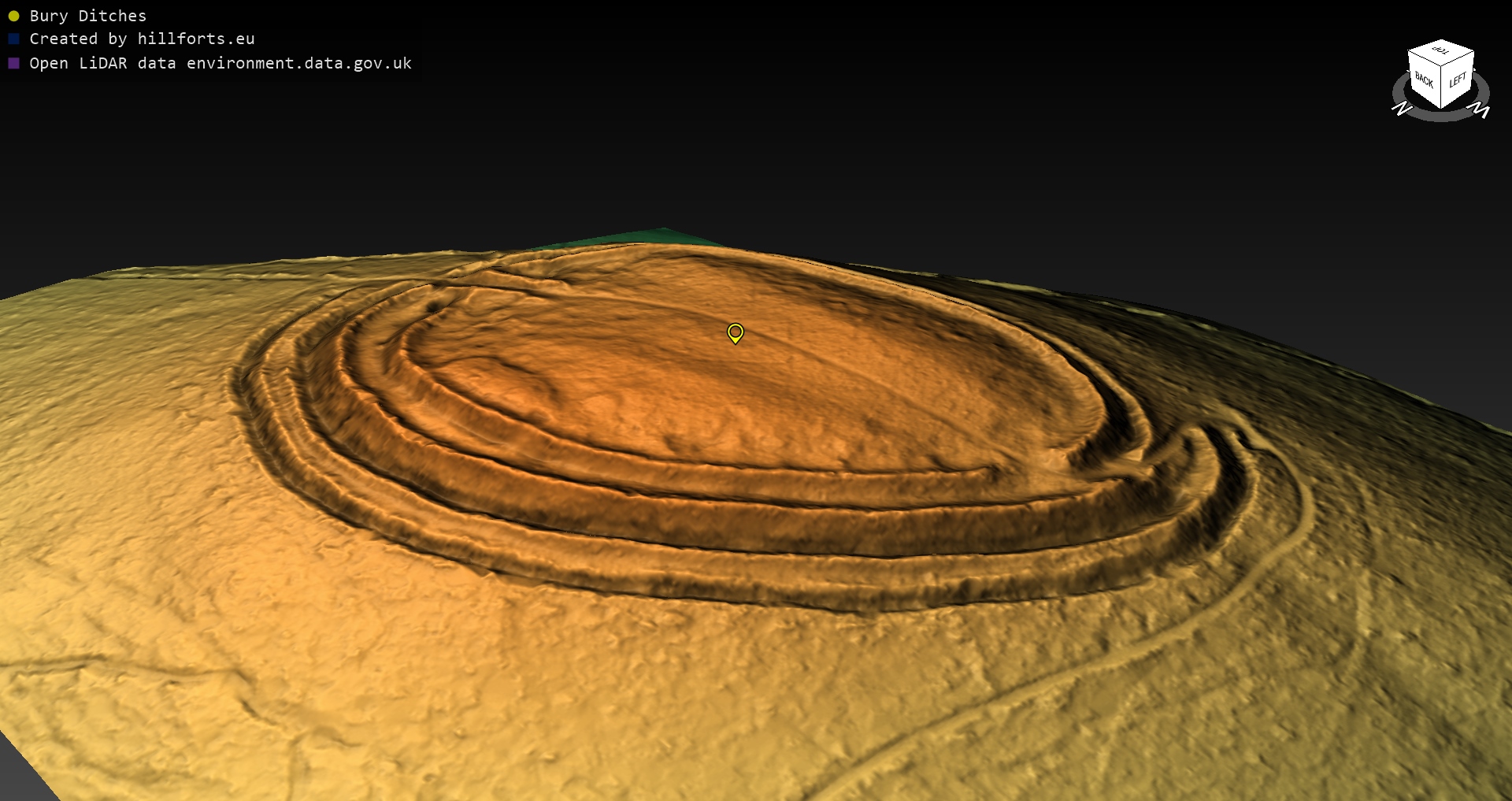Select the BACK face of the view cube
Image resolution: width=1512 pixels, height=801 pixels.
click(x=1424, y=80)
